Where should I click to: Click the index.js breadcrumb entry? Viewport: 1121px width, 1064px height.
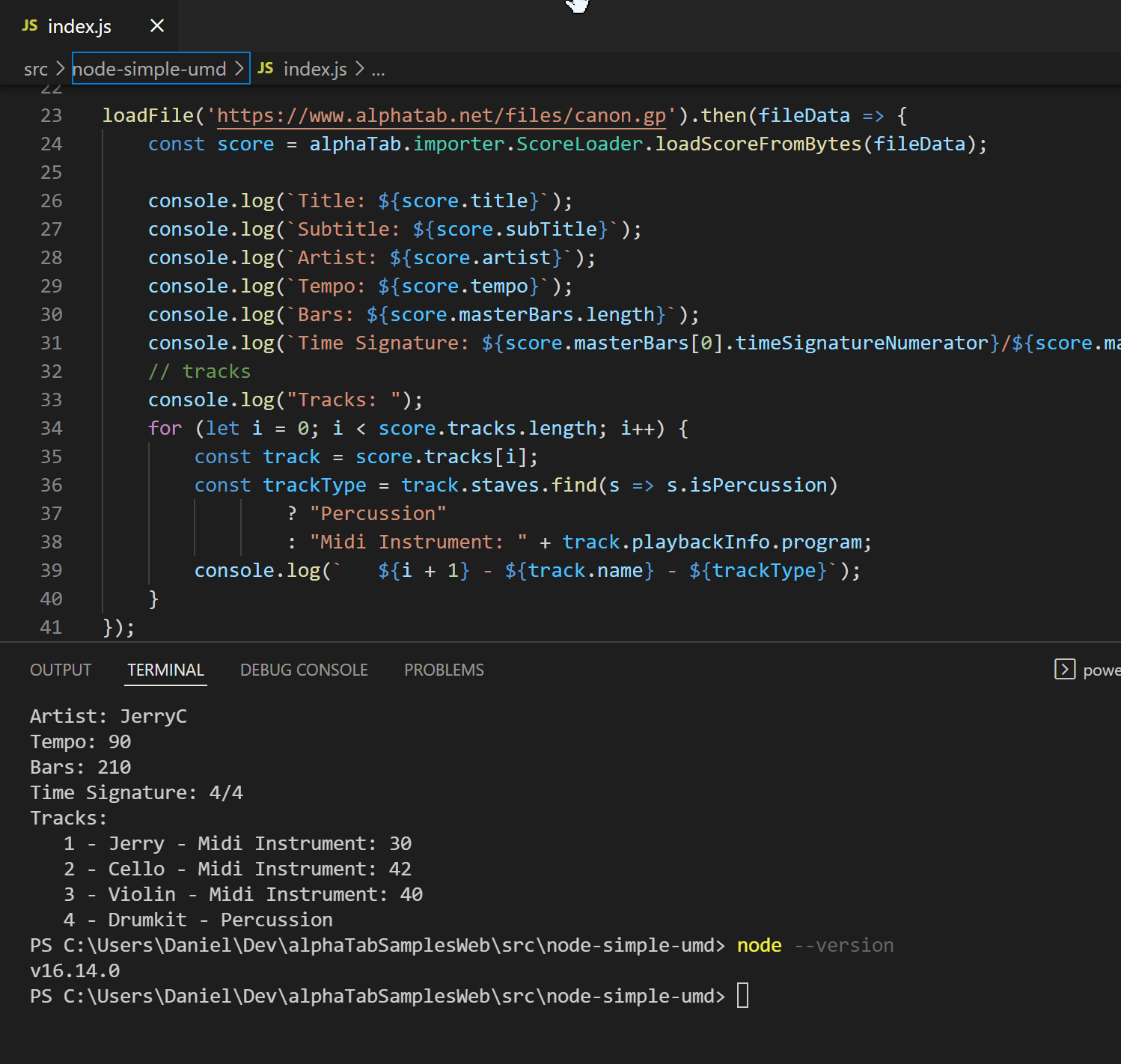pos(314,68)
